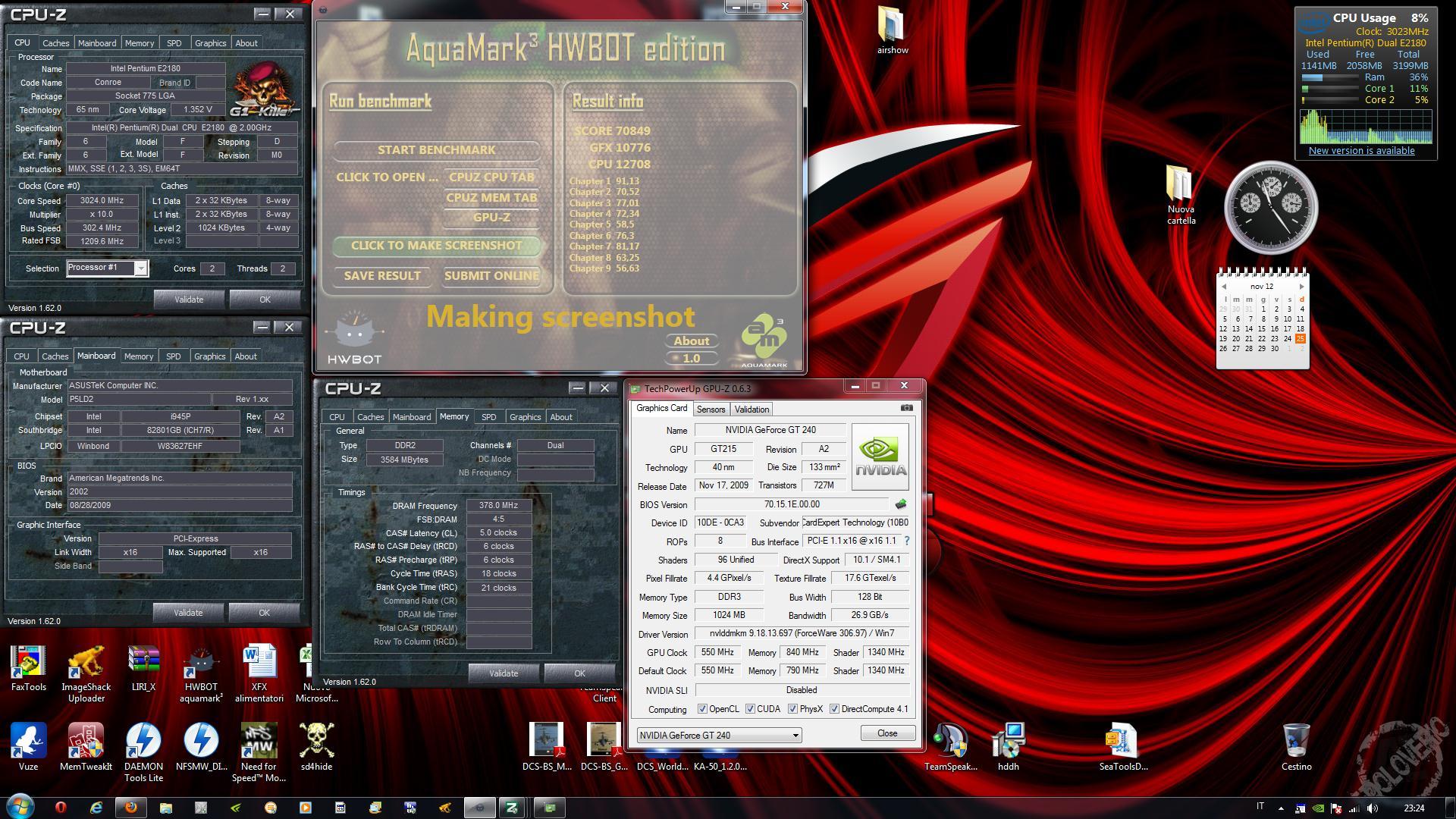Click SAVE RESULT in AquaMark

click(382, 276)
